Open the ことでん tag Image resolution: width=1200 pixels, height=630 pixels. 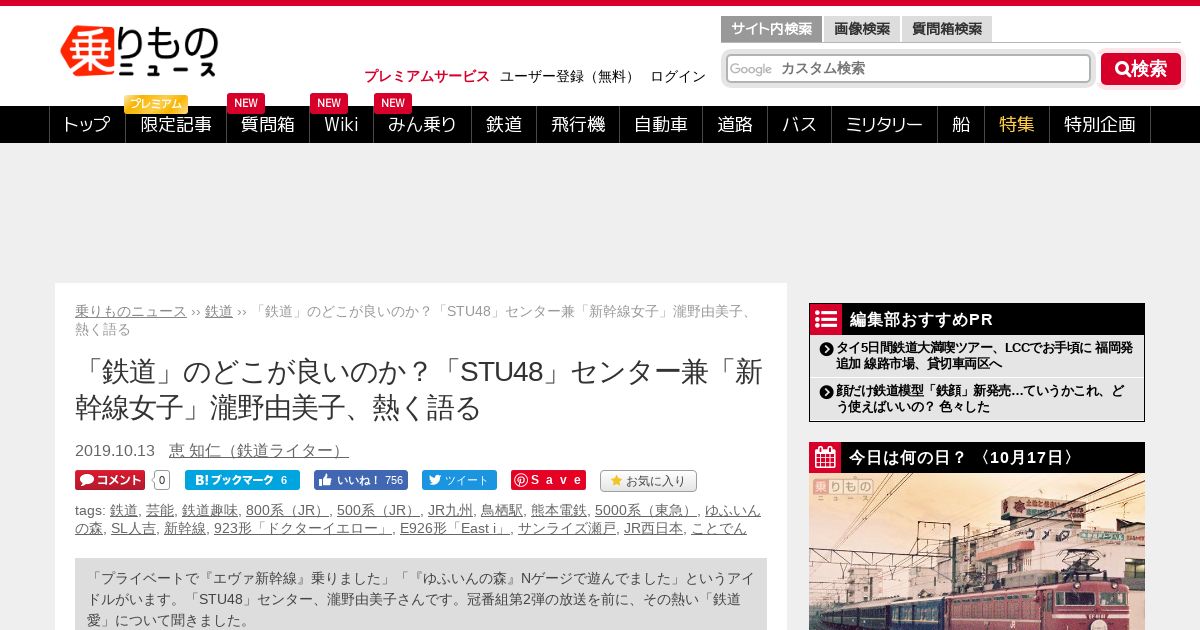click(719, 528)
